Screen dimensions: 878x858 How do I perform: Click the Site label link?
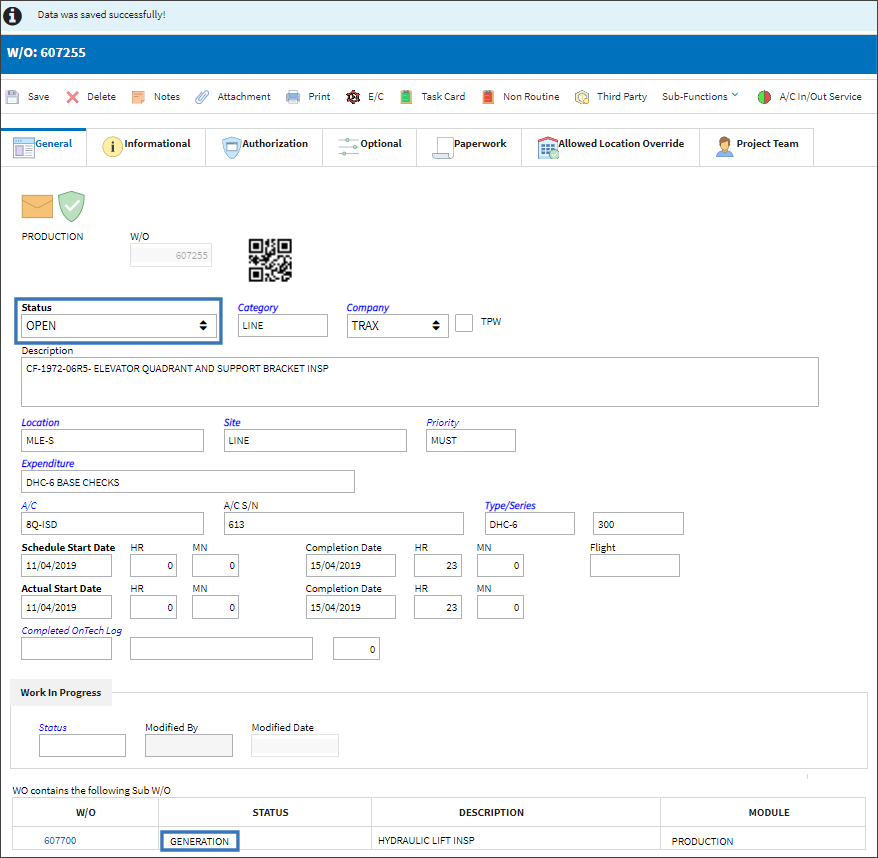coord(232,422)
